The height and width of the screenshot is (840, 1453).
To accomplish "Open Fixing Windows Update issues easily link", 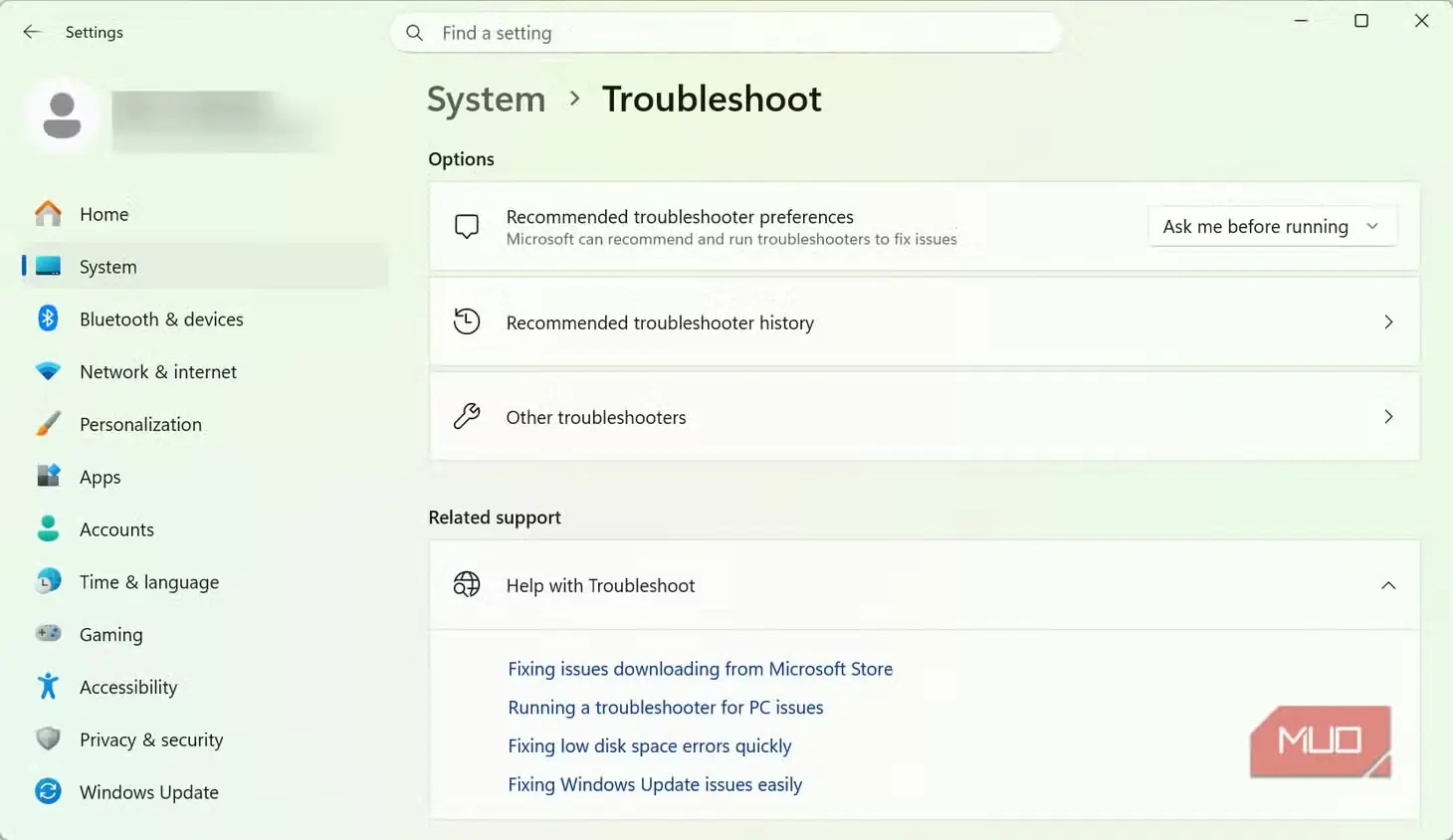I will (655, 784).
